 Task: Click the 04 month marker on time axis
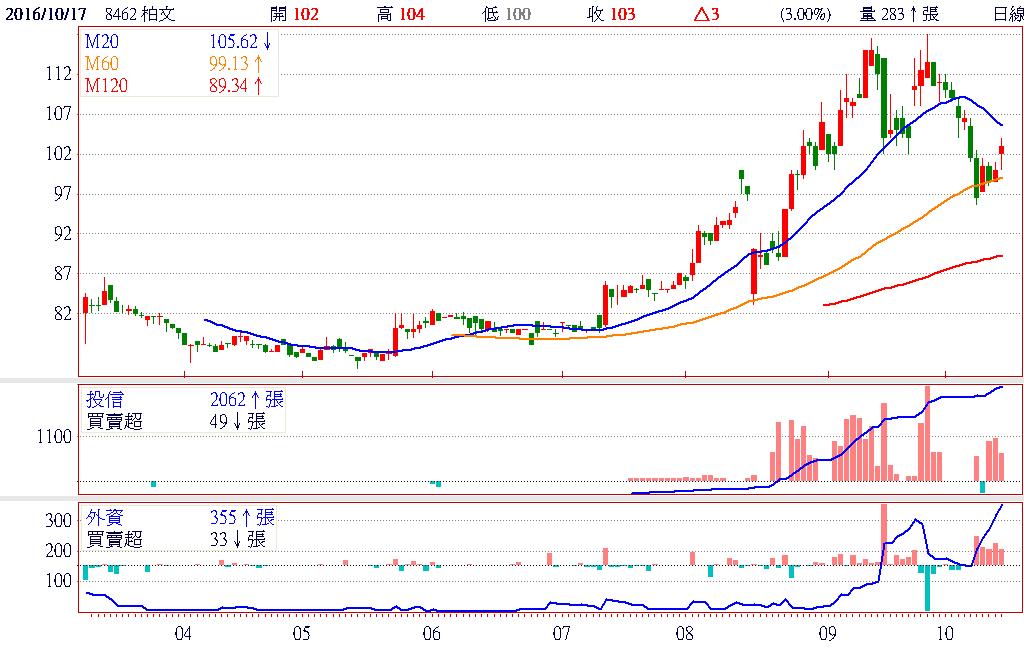click(183, 634)
